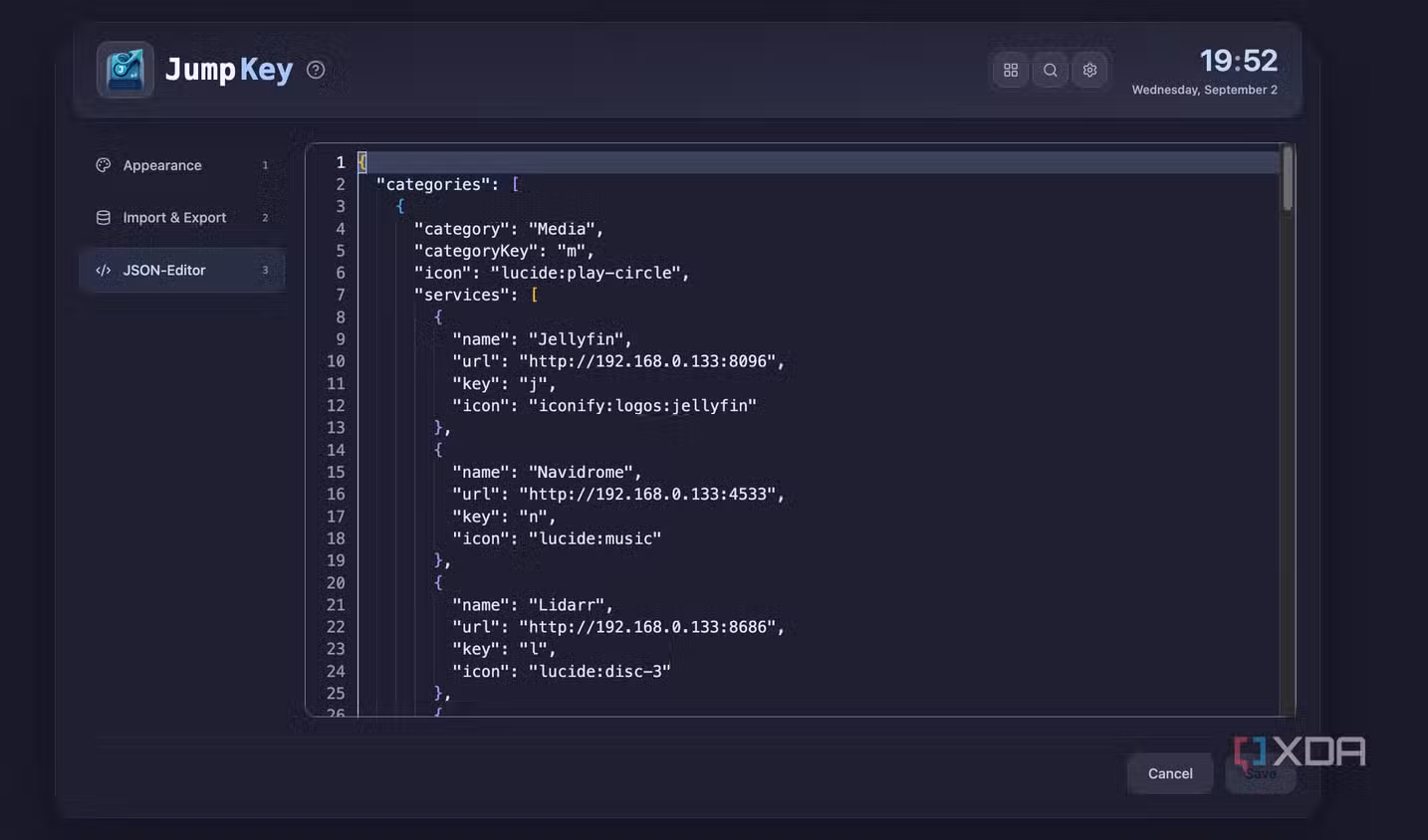Click the "name": "Navidrome" line
Screen dimensions: 1428x840
(x=547, y=472)
